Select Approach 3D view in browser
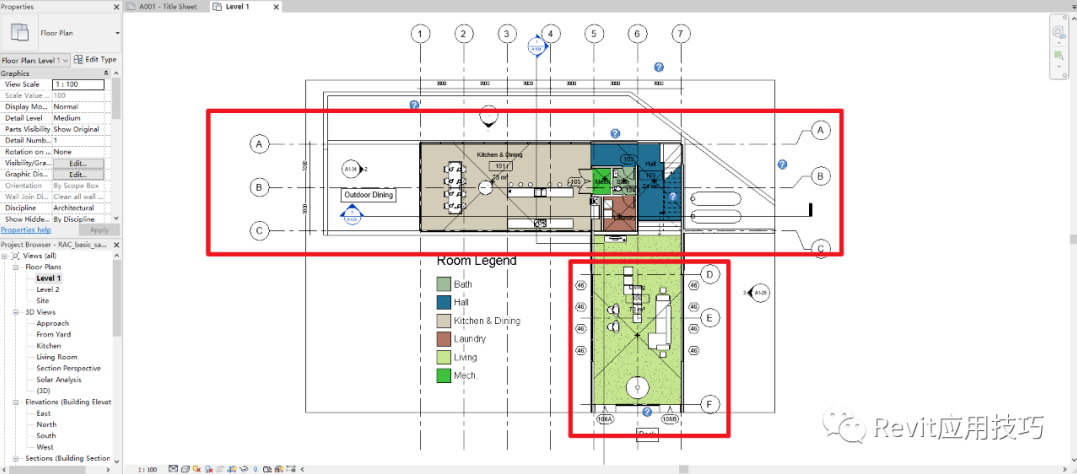The image size is (1077, 474). [53, 323]
